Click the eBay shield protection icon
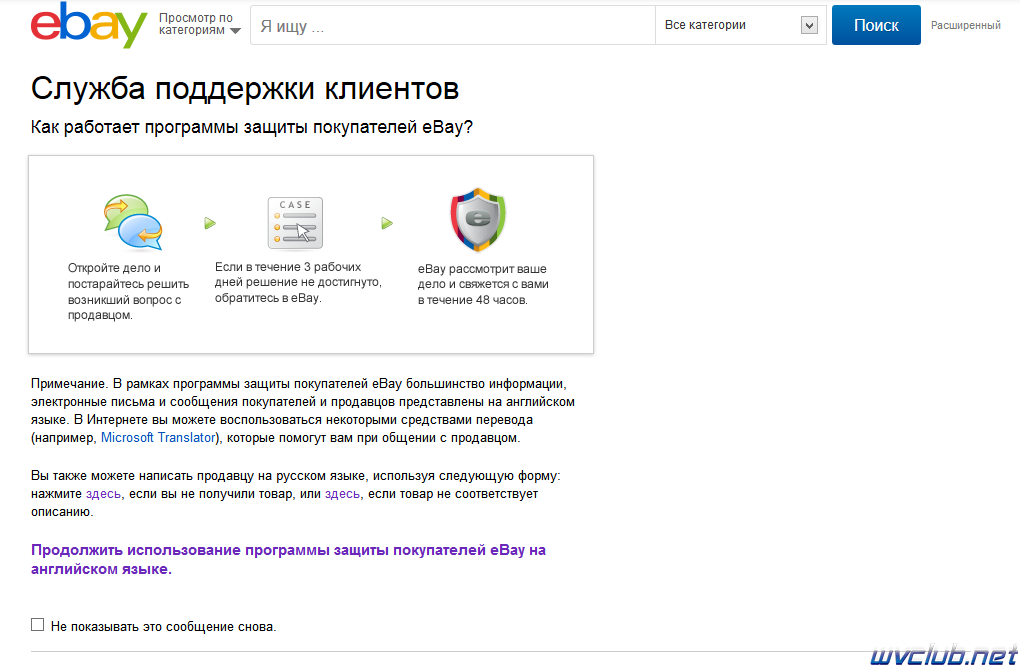Image resolution: width=1020 pixels, height=670 pixels. point(478,220)
